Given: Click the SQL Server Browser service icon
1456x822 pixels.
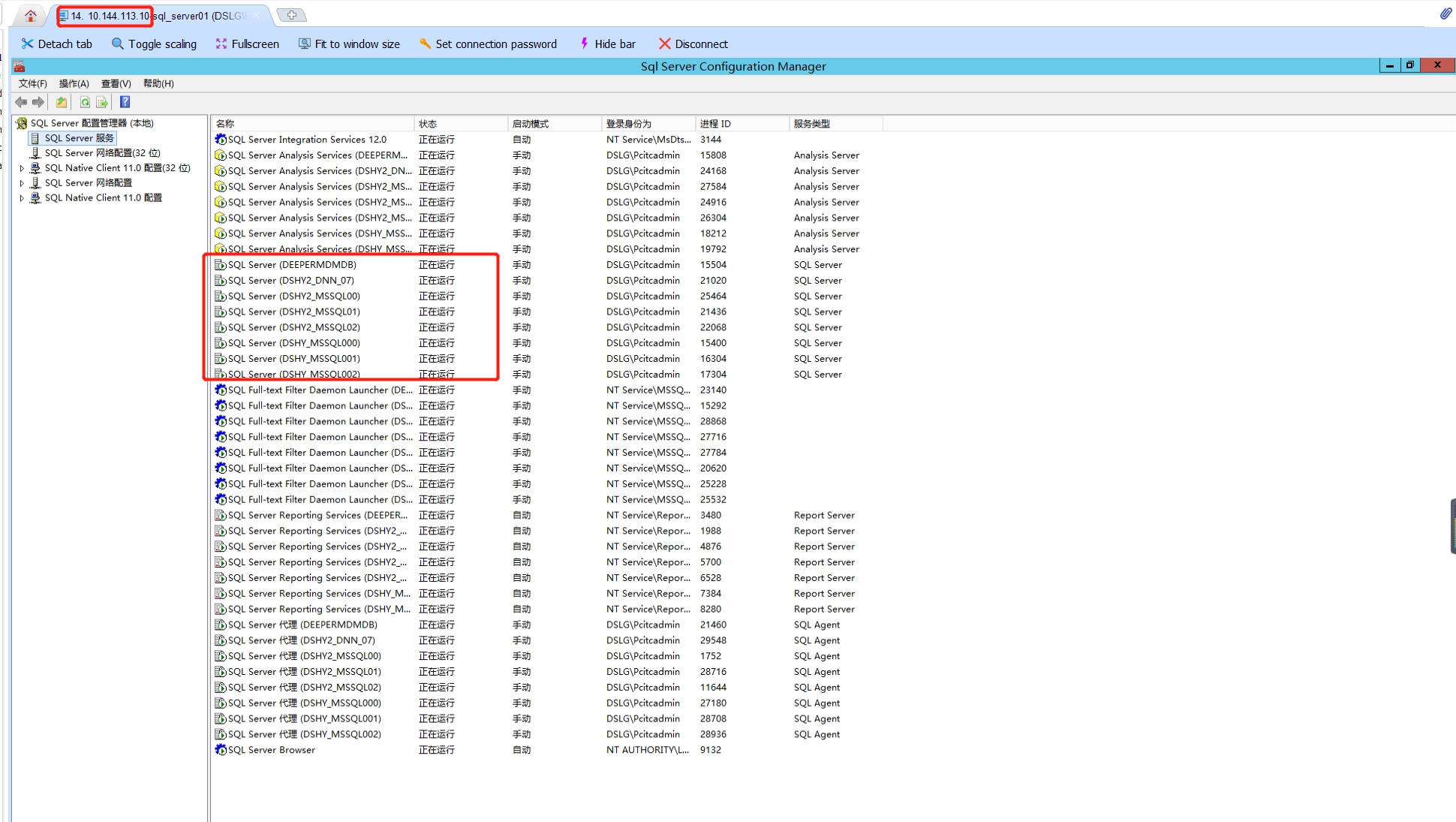Looking at the screenshot, I should [x=221, y=750].
